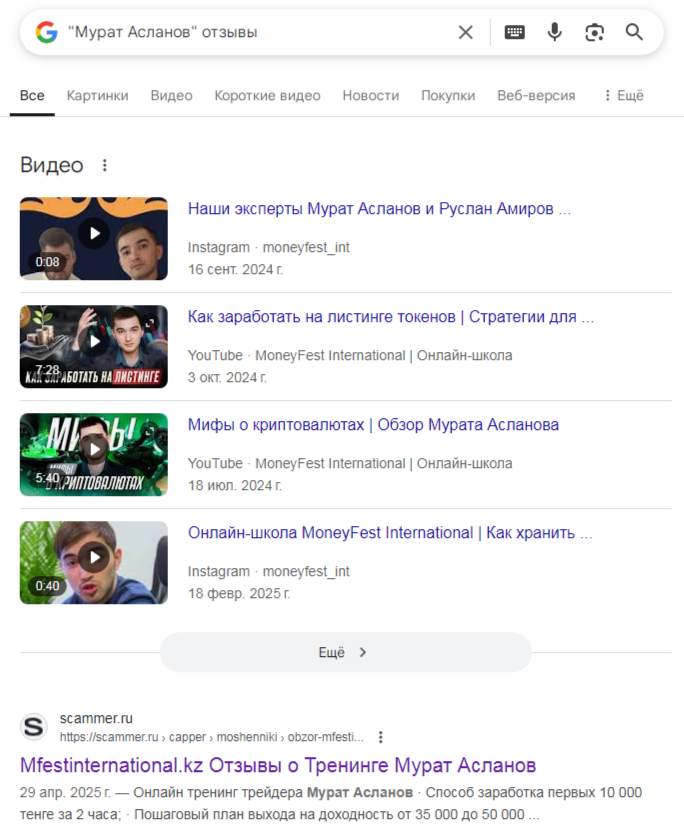
Task: Switch to the Видео tab
Action: 171,96
